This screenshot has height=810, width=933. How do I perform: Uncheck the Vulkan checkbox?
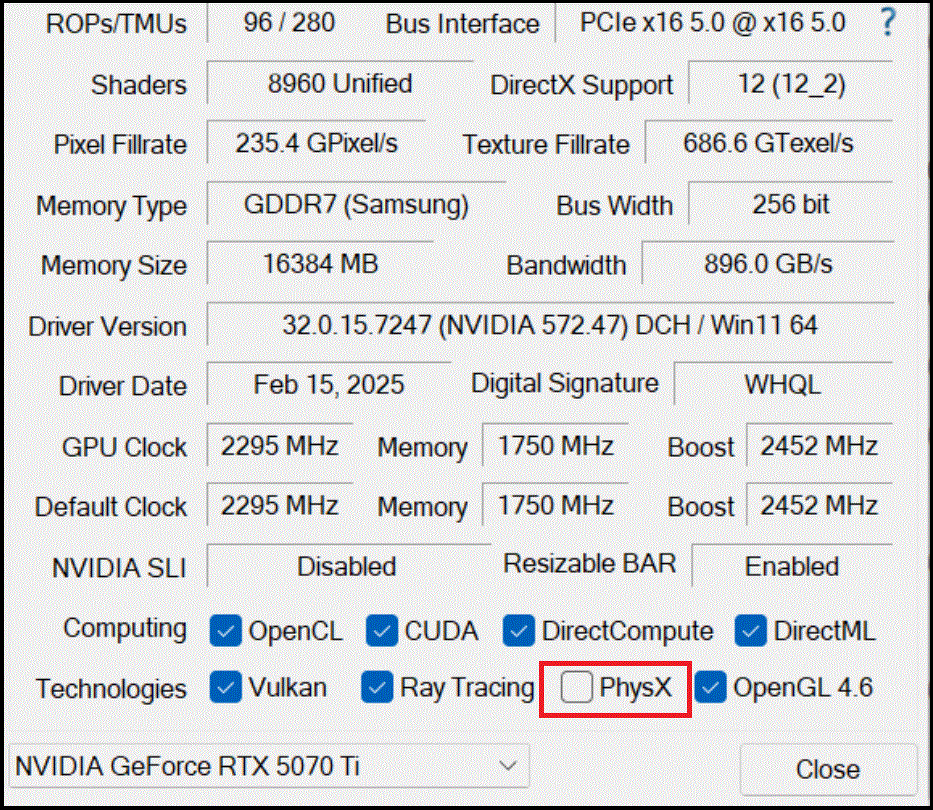pos(226,688)
